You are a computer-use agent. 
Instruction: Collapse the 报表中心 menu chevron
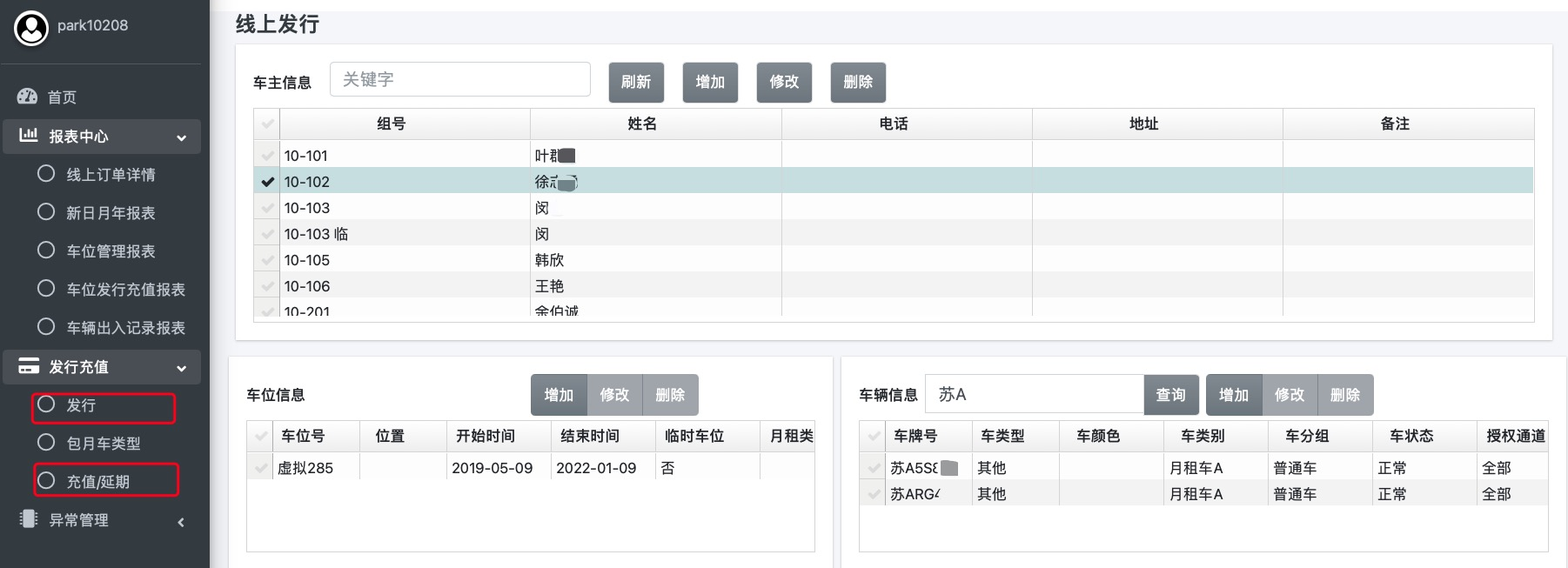pyautogui.click(x=181, y=137)
